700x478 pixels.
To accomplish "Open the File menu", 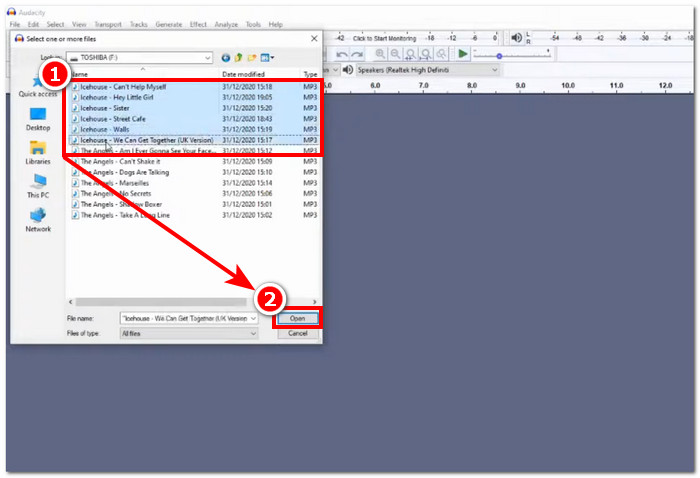I will click(x=15, y=24).
